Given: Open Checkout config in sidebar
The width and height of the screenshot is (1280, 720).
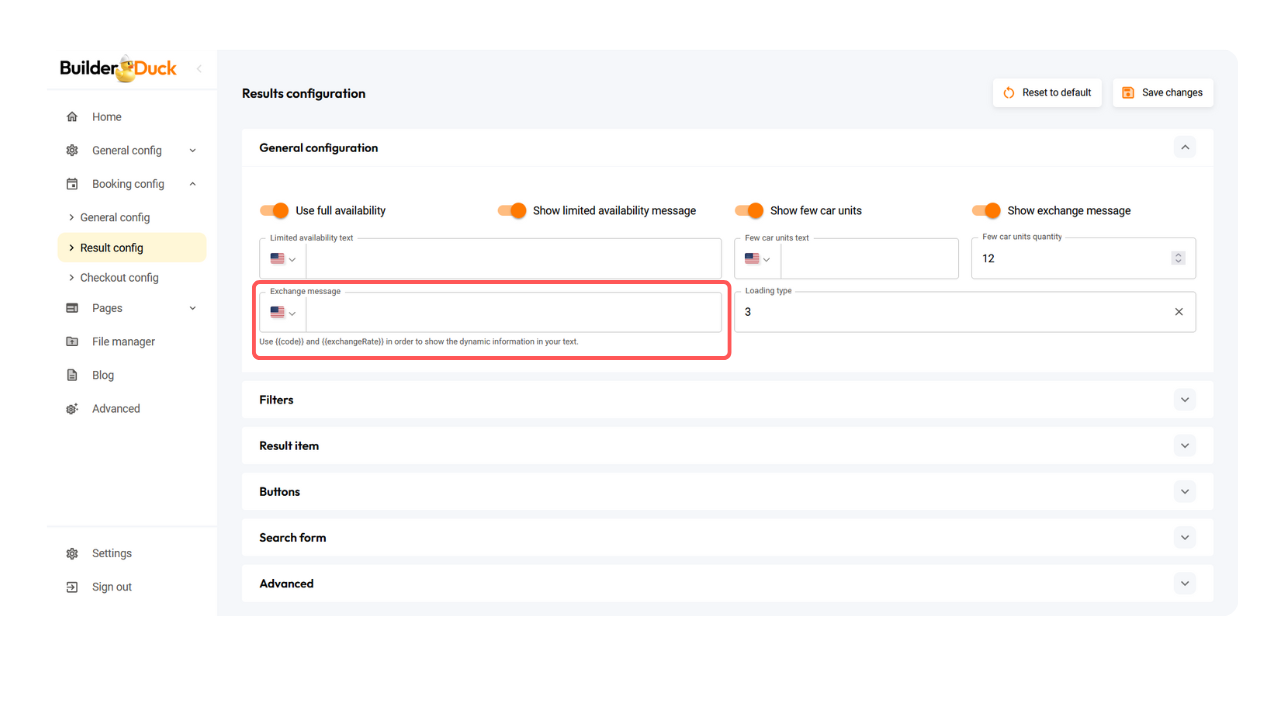Looking at the screenshot, I should click(x=119, y=278).
